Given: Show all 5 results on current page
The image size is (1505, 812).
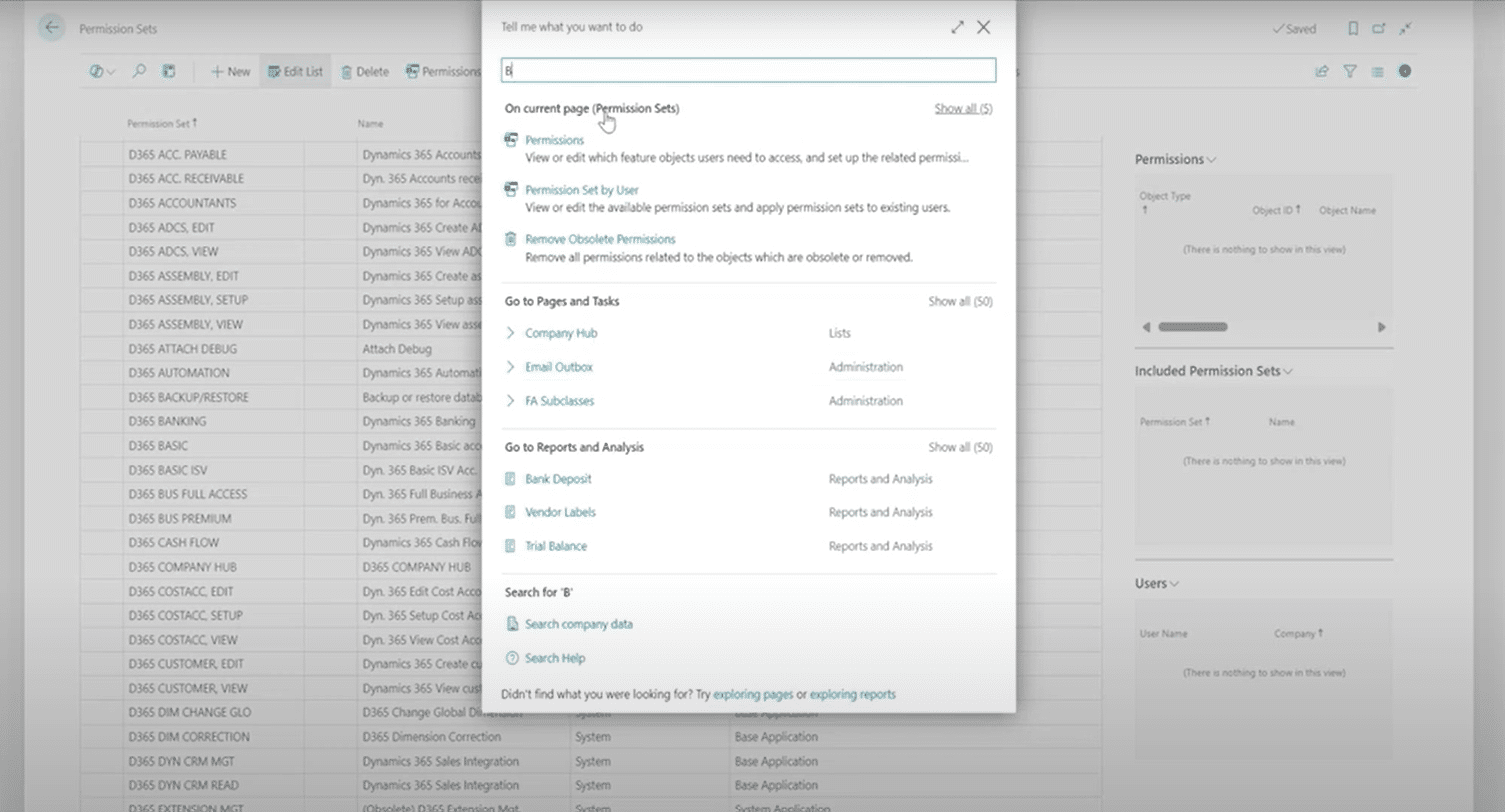Looking at the screenshot, I should click(x=963, y=108).
